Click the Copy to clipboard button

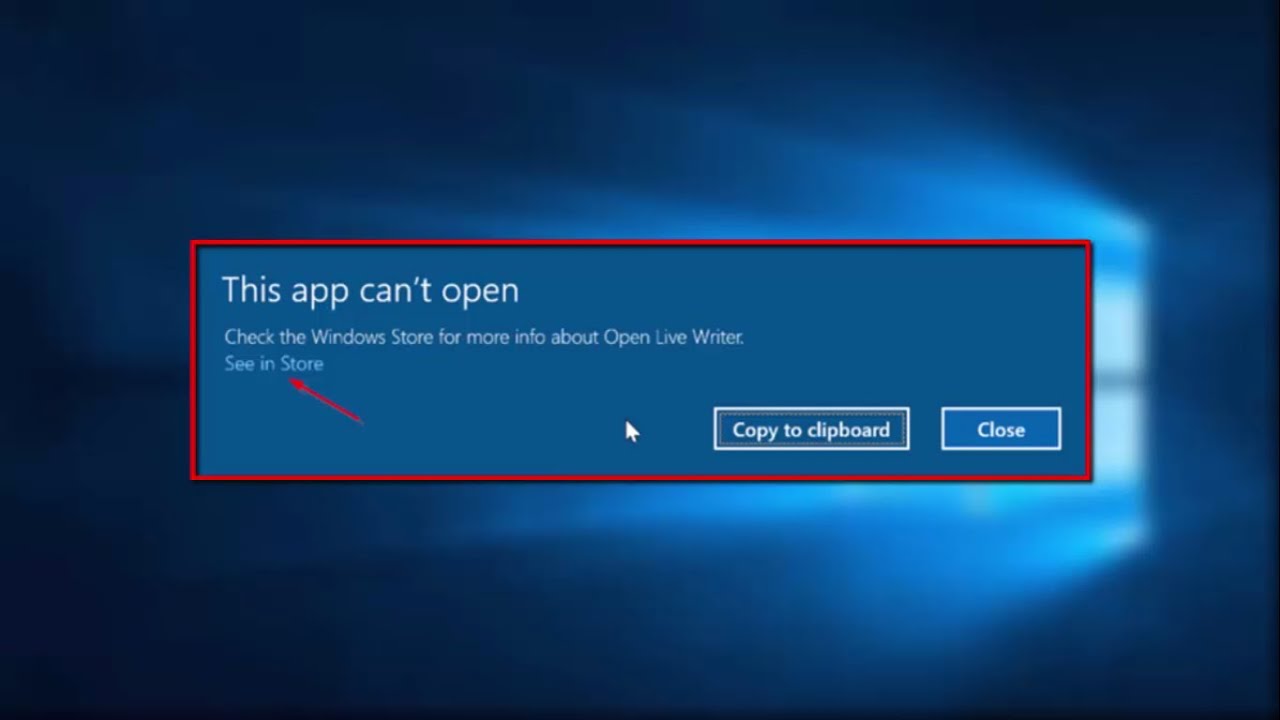[811, 429]
